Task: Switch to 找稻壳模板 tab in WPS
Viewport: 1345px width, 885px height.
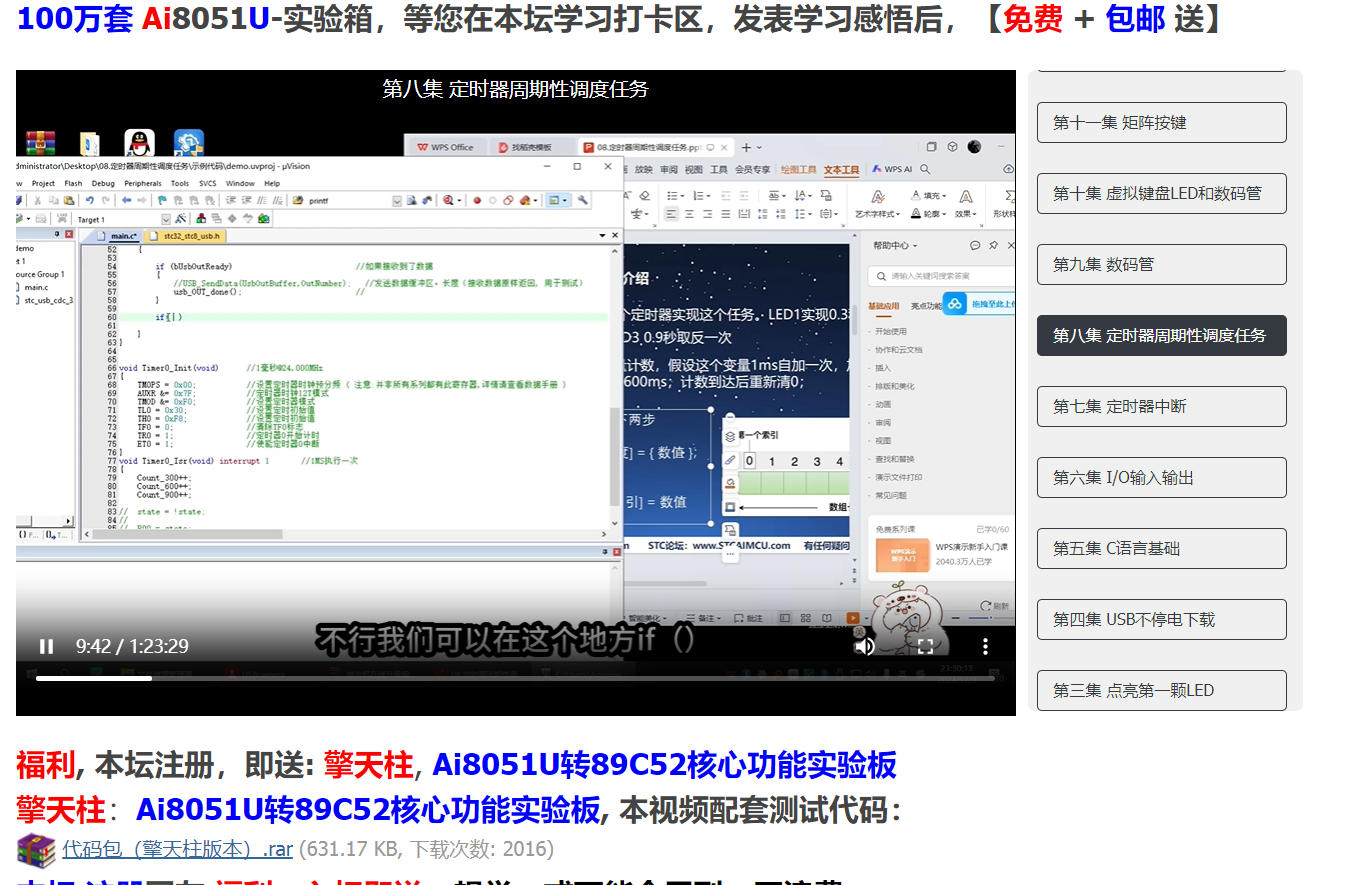Action: [x=533, y=147]
